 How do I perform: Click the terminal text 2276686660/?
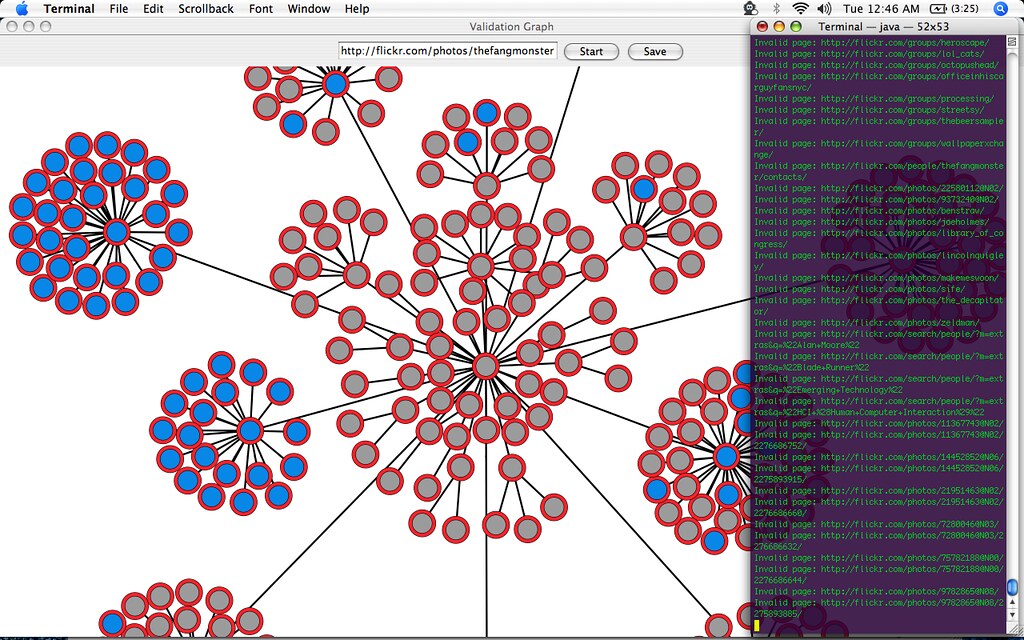780,513
